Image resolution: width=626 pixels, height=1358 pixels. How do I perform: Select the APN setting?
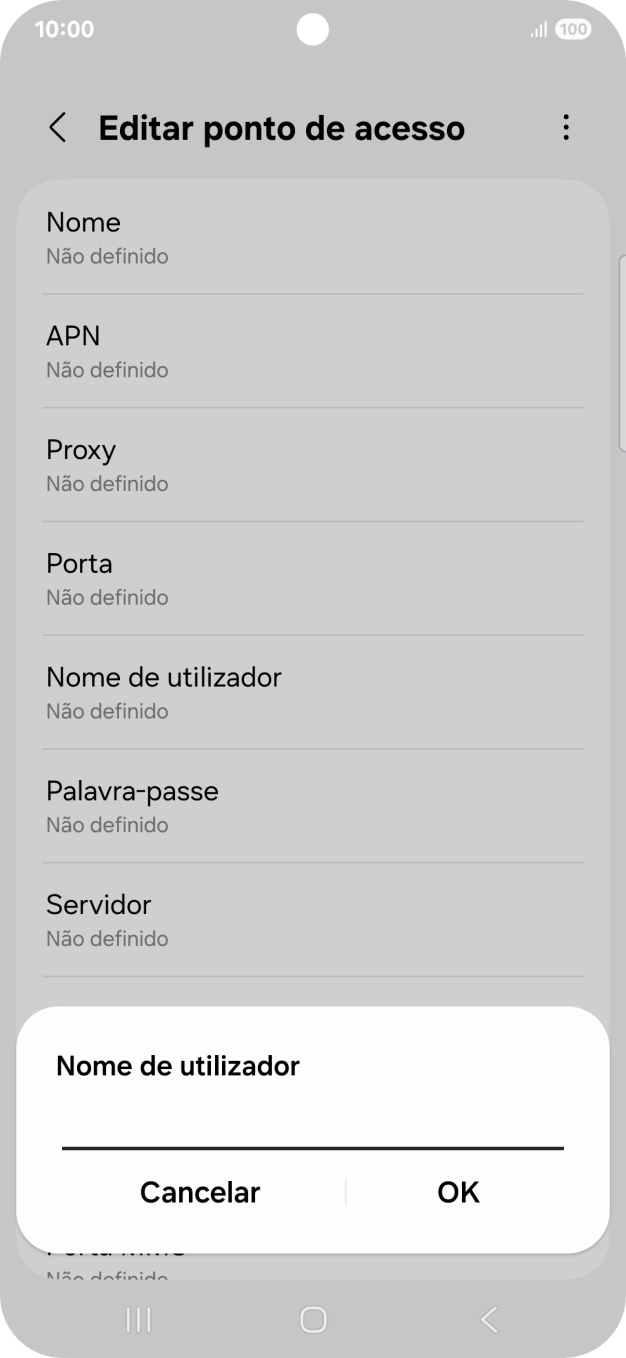(x=312, y=350)
